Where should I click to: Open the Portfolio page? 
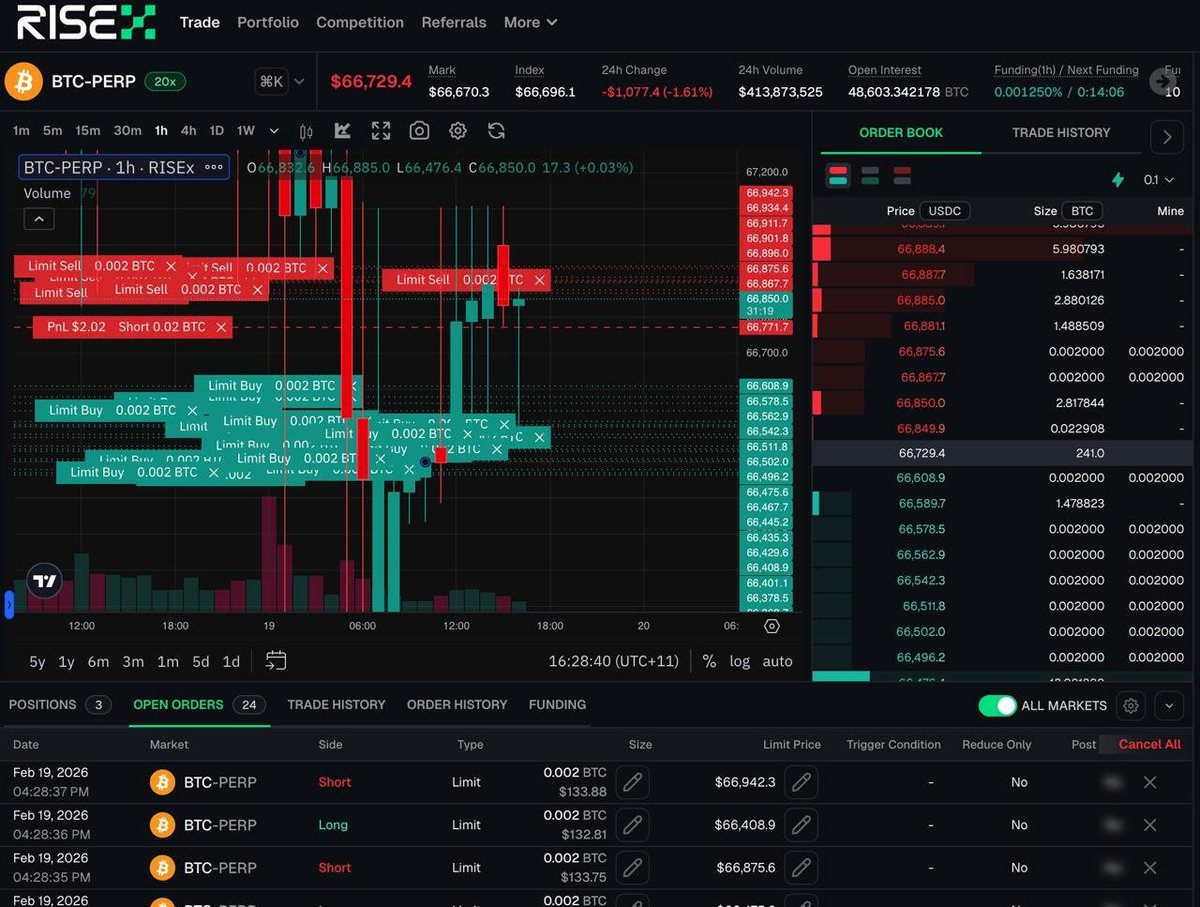pos(268,22)
